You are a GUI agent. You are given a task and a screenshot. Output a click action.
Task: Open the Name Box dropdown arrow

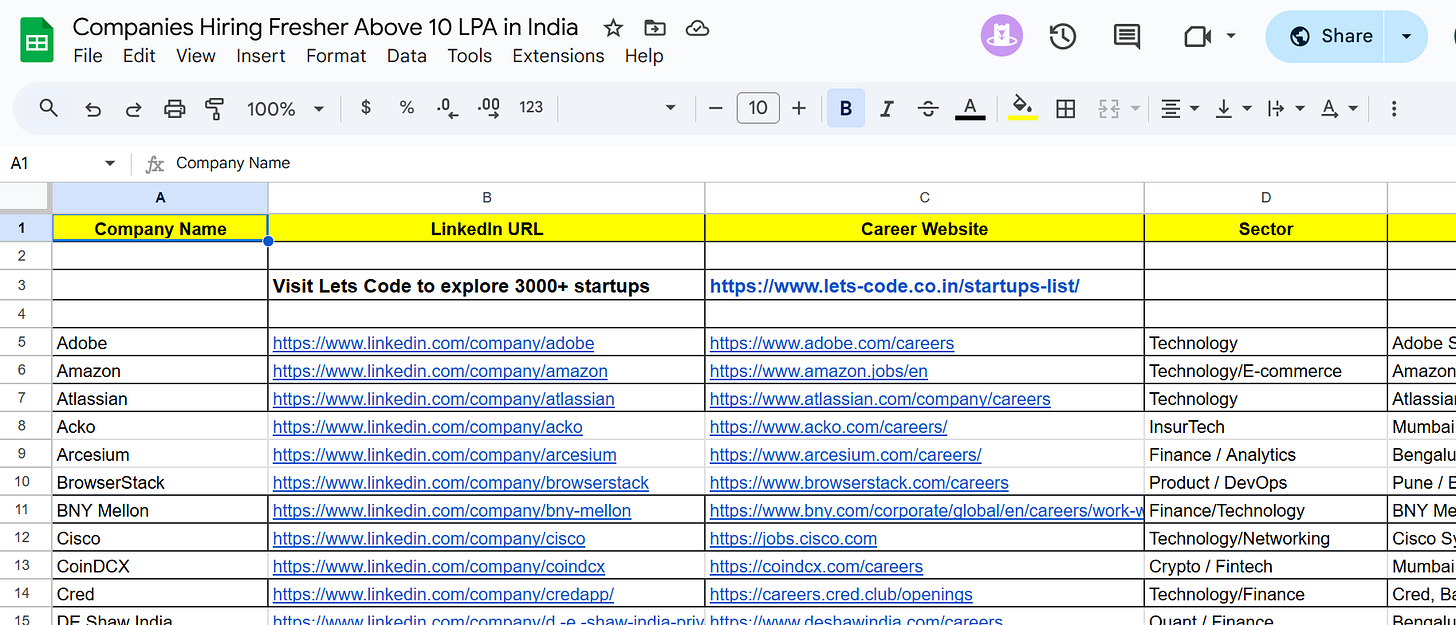click(110, 163)
